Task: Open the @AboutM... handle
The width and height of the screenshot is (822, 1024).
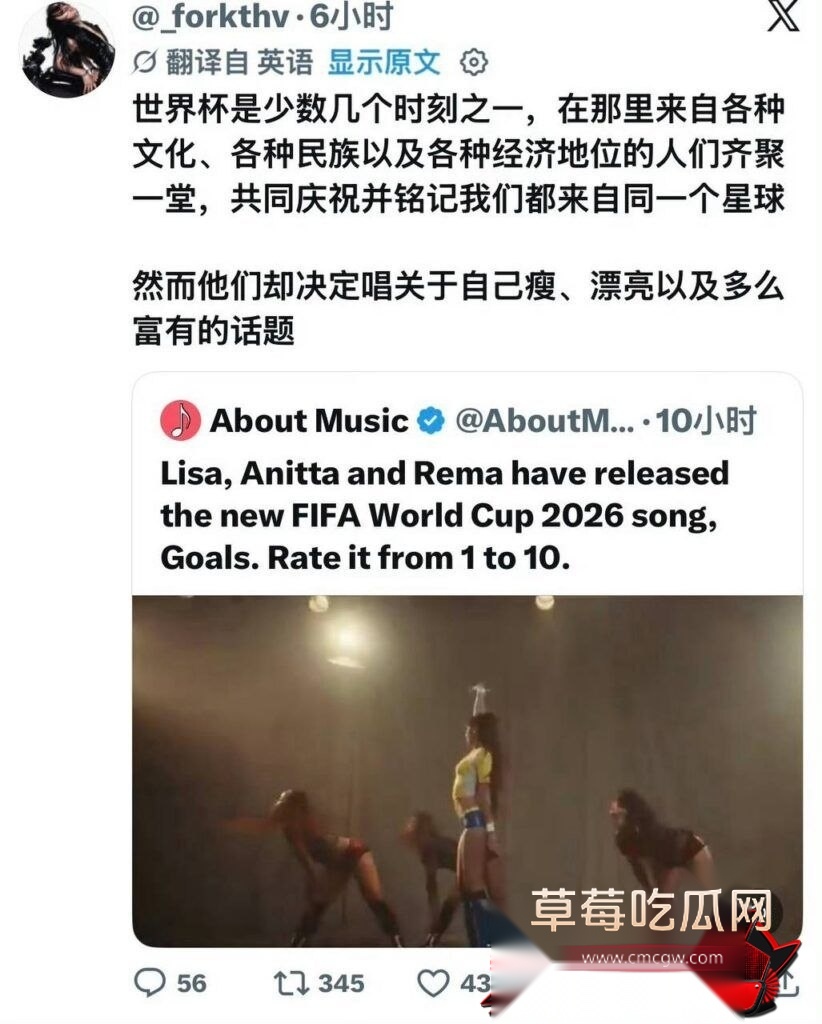Action: click(545, 420)
